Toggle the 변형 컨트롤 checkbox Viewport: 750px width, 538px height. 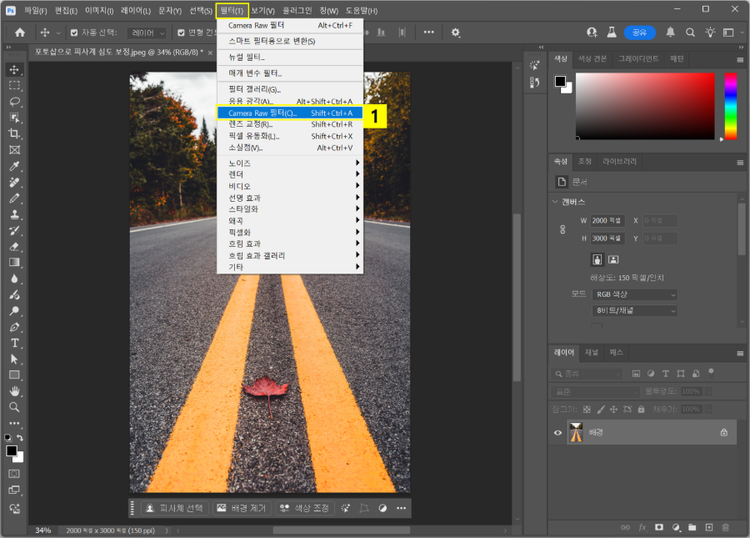(x=181, y=33)
